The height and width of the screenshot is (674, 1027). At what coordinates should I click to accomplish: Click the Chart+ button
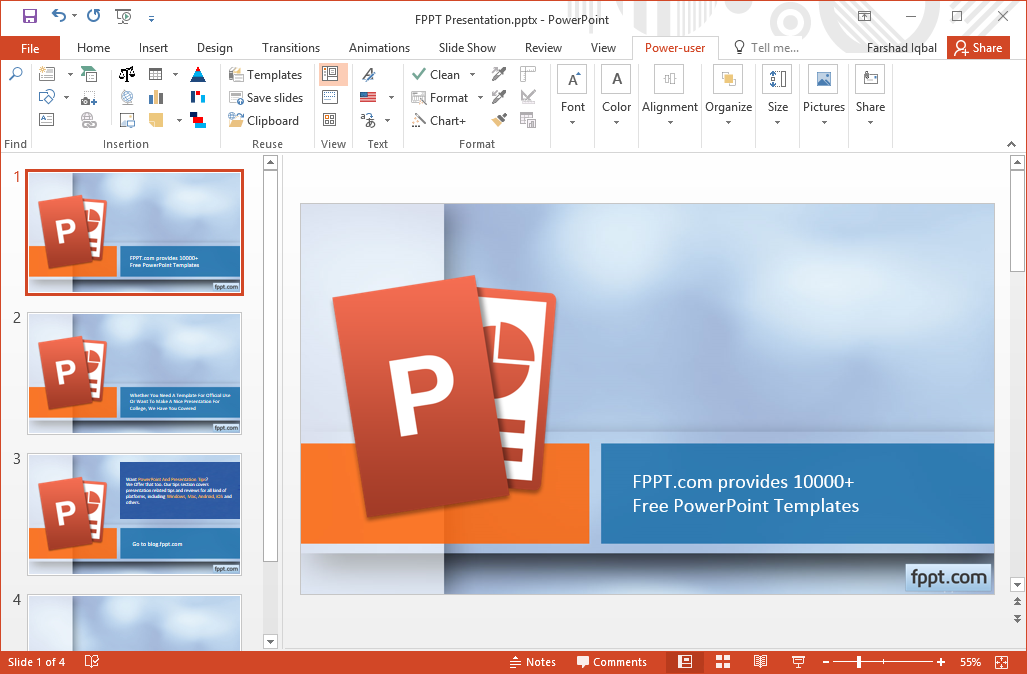tap(438, 121)
